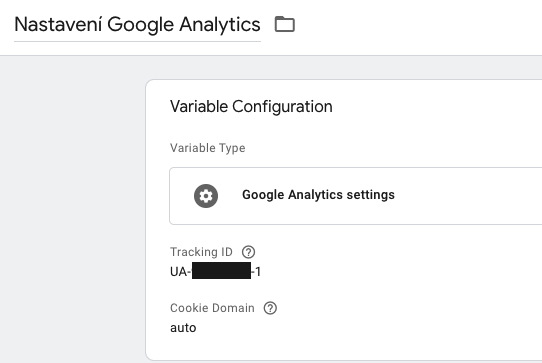Click the gear icon for Google Analytics settings
Viewport: 542px width, 363px height.
coord(206,196)
